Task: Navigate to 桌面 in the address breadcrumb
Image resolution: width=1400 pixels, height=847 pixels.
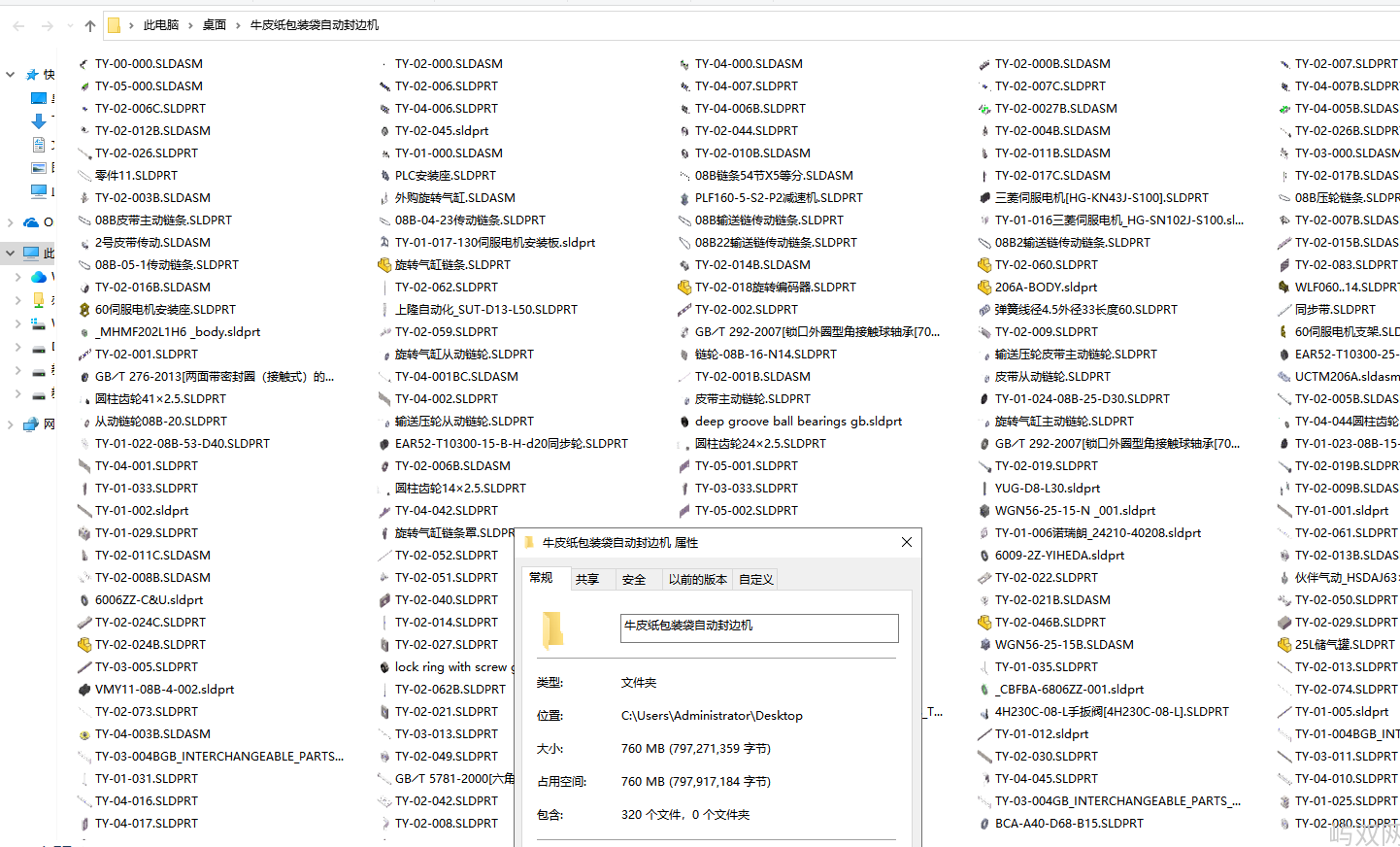Action: point(215,25)
